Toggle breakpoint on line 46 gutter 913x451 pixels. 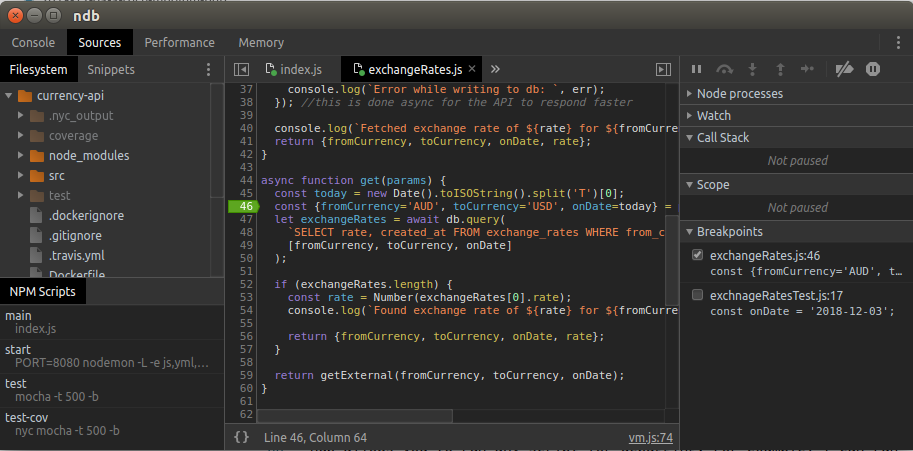coord(243,206)
